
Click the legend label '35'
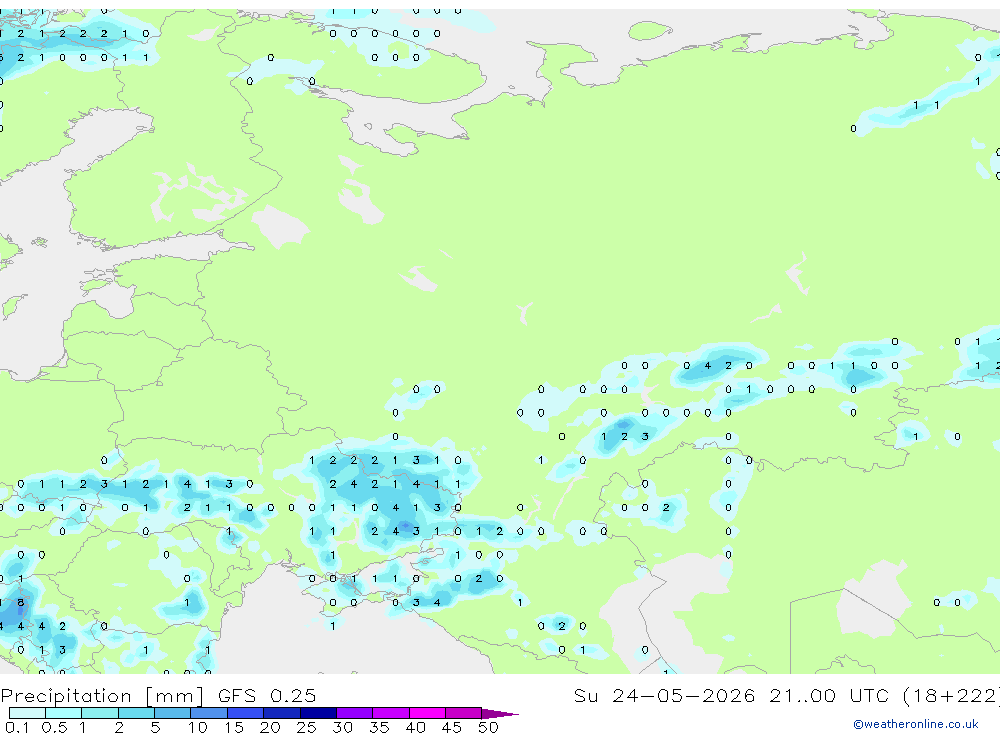point(379,727)
